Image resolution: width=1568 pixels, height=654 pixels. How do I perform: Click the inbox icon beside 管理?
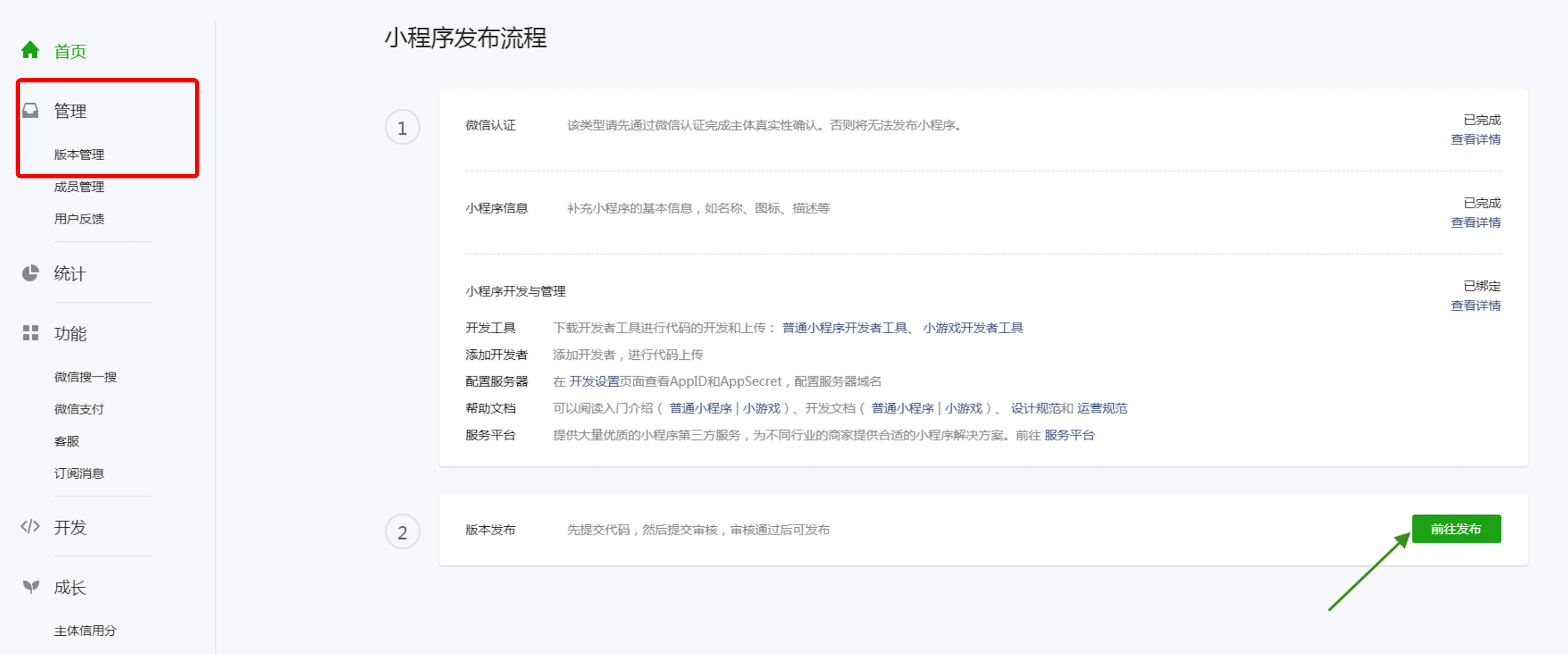pyautogui.click(x=30, y=111)
